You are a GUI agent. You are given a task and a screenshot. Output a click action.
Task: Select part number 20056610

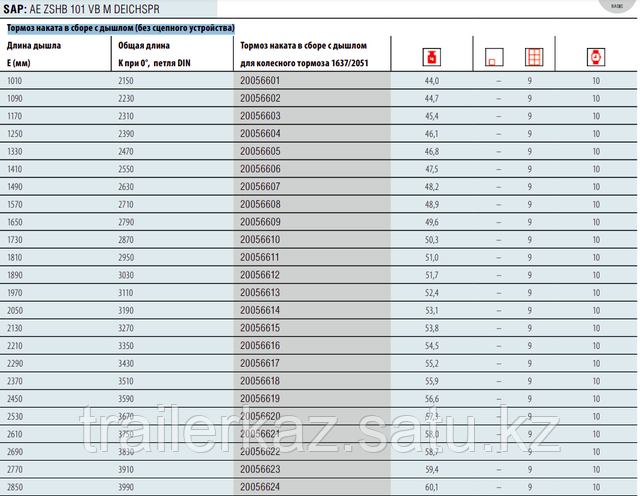pyautogui.click(x=260, y=240)
